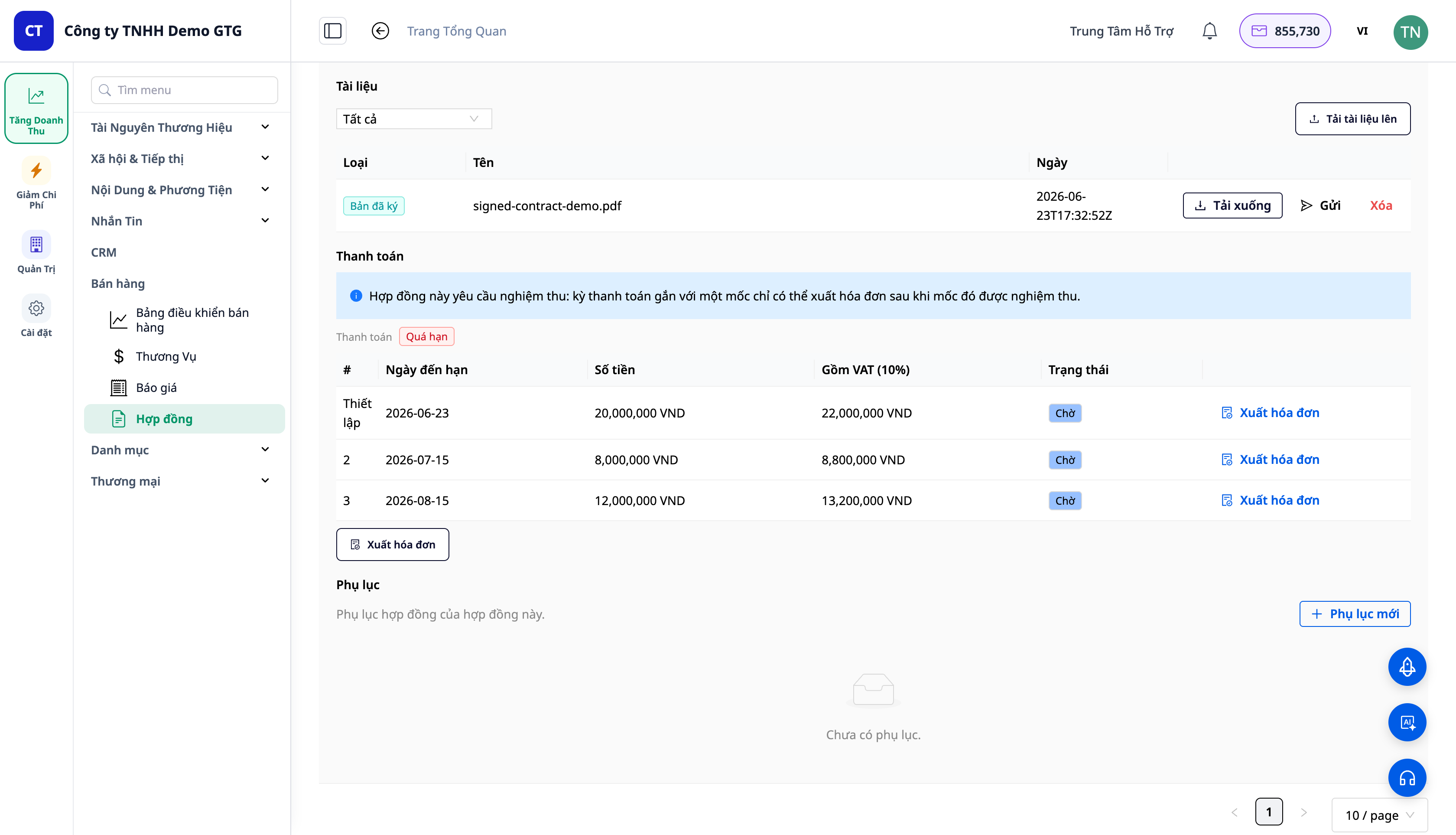Open the Giảm Chi Phí lightning section
The height and width of the screenshot is (835, 1456).
pos(36,183)
